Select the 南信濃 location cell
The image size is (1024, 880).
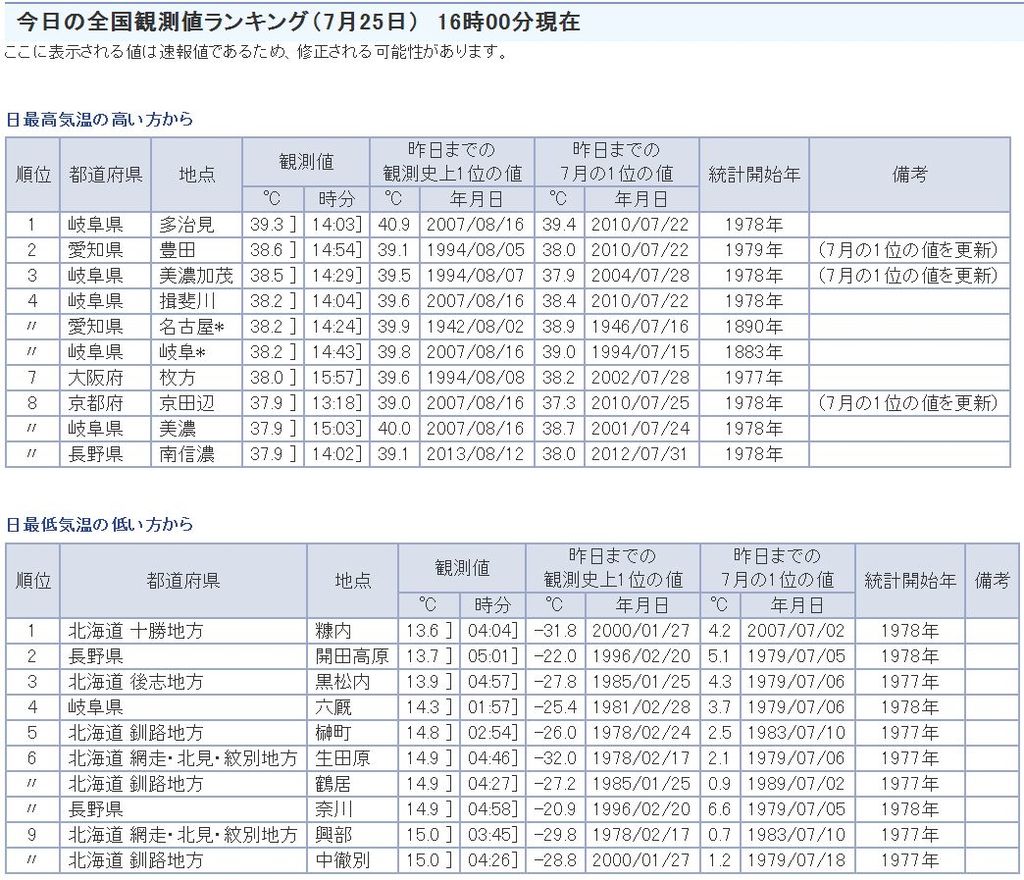(x=186, y=454)
